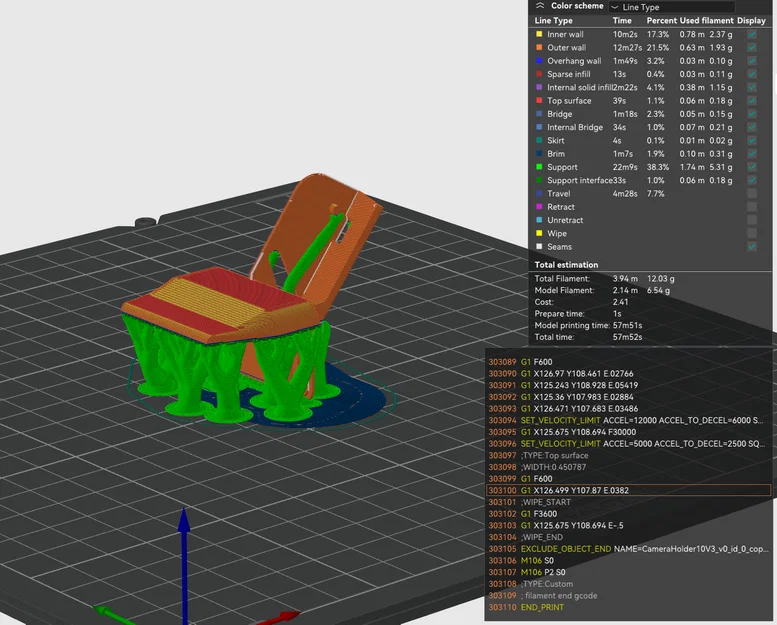
Task: Click the Inner wall yellow color swatch
Action: [539, 34]
